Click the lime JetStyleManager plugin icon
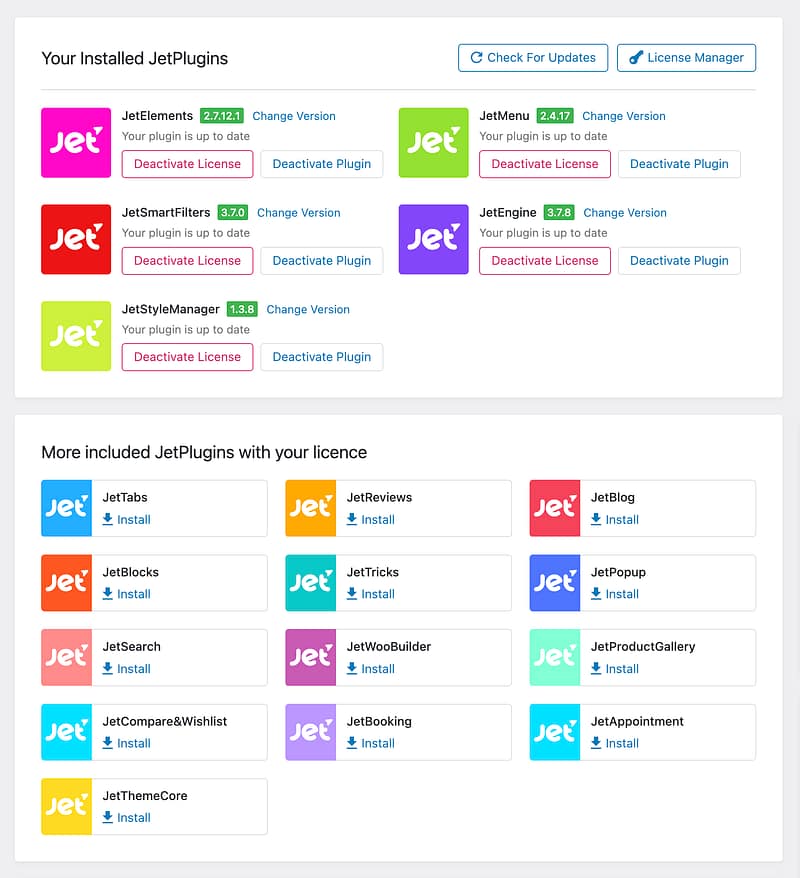The image size is (800, 878). point(76,336)
